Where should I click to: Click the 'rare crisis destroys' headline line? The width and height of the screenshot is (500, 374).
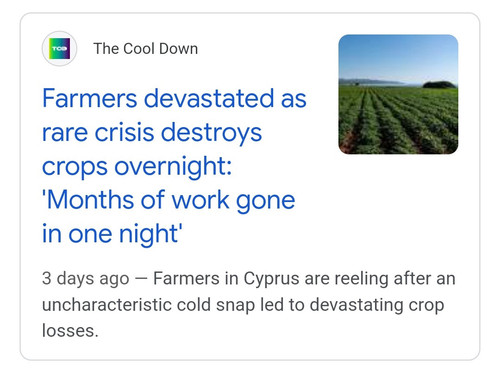click(152, 133)
